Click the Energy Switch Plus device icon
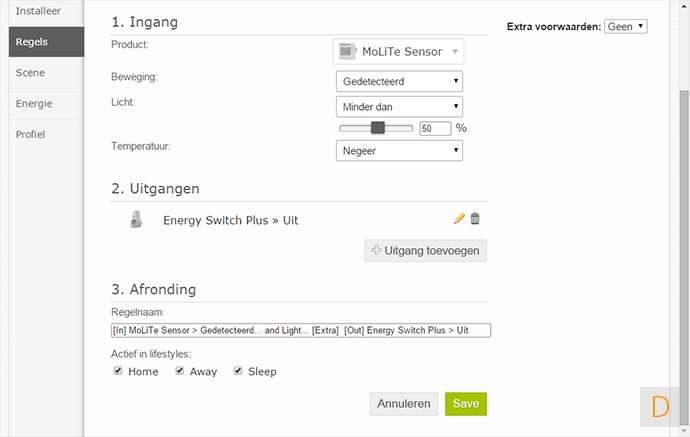Screen dimensions: 690x437 click(x=137, y=219)
